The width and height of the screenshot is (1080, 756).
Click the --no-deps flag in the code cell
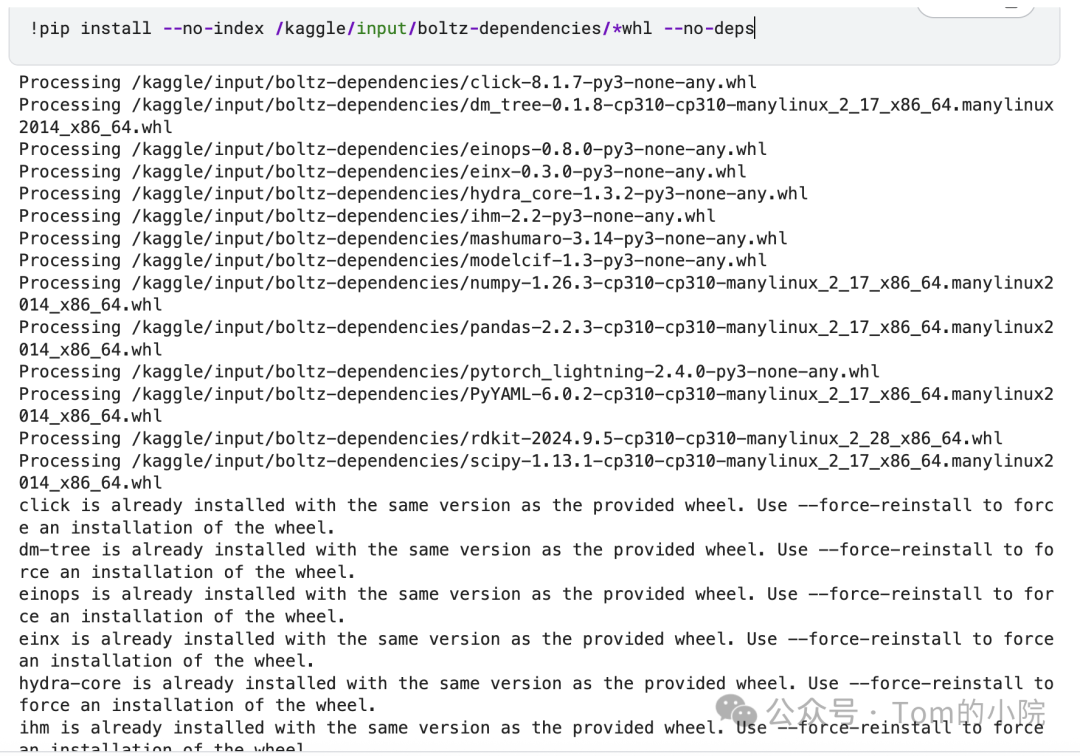[x=709, y=28]
